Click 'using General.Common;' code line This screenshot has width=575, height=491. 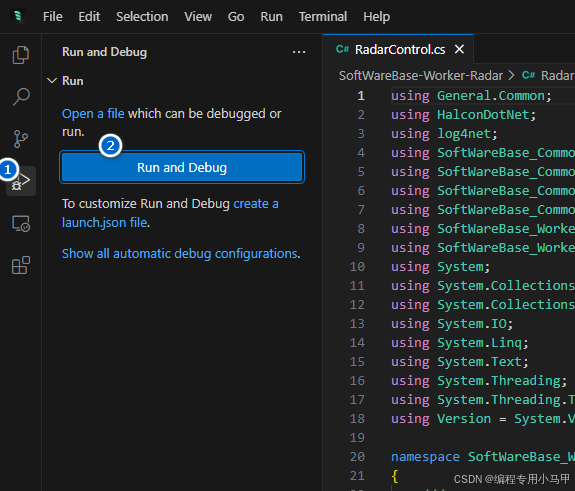coord(471,96)
